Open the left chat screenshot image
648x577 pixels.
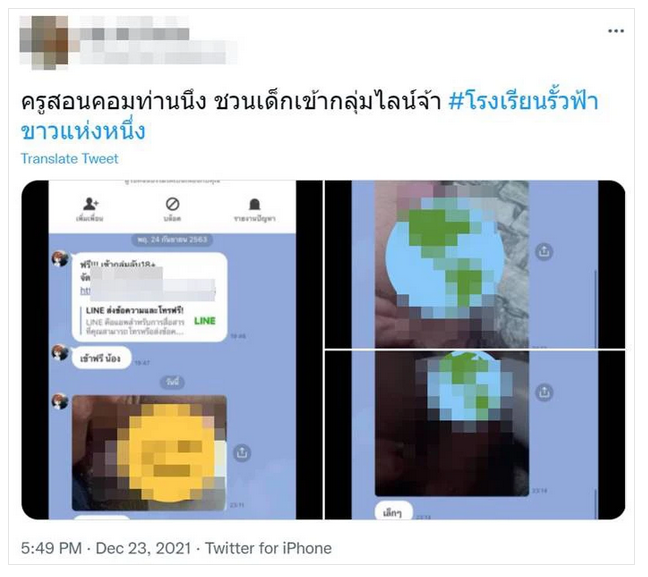(x=172, y=350)
